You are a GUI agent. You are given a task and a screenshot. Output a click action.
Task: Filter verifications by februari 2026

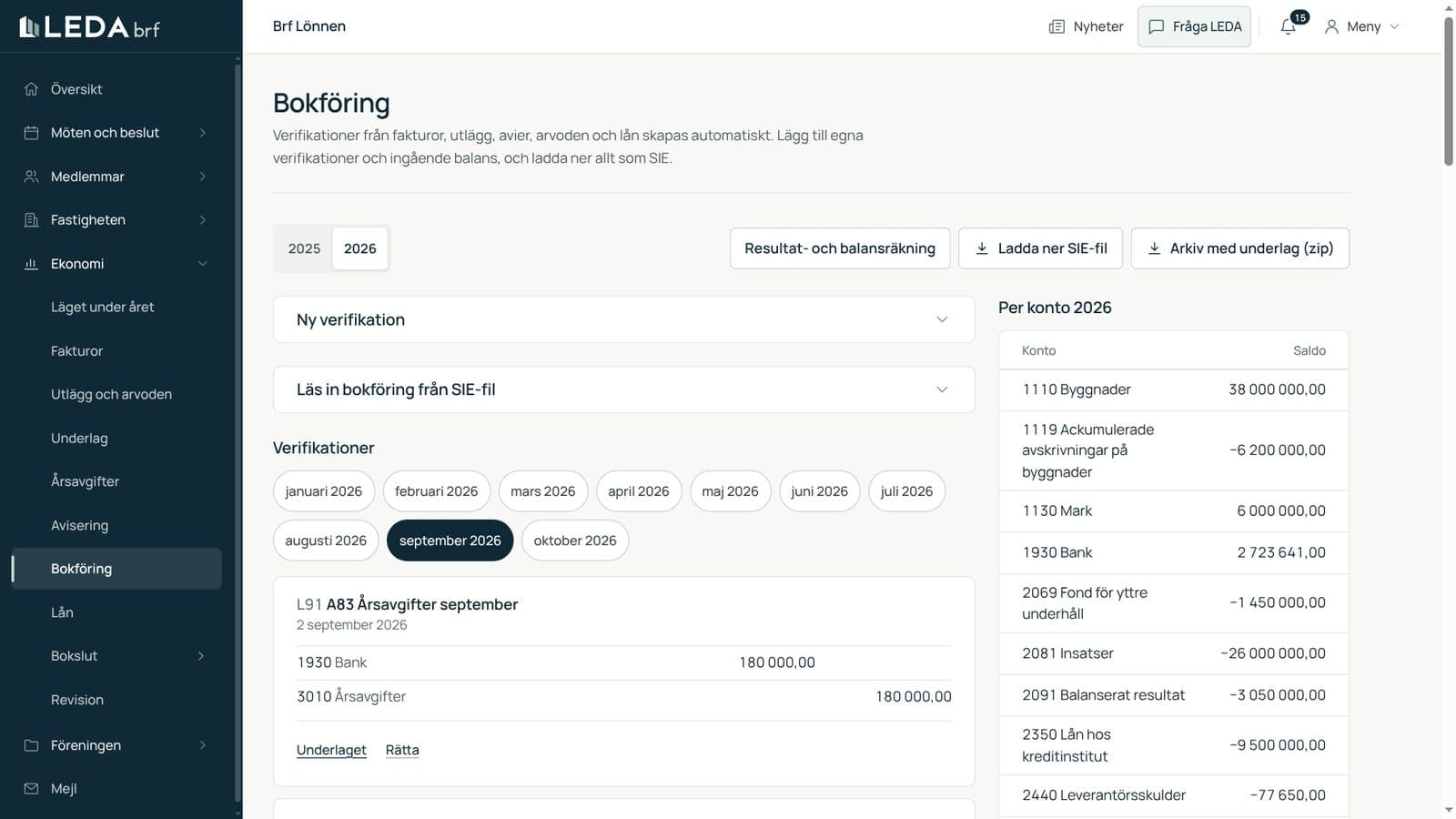click(x=437, y=491)
